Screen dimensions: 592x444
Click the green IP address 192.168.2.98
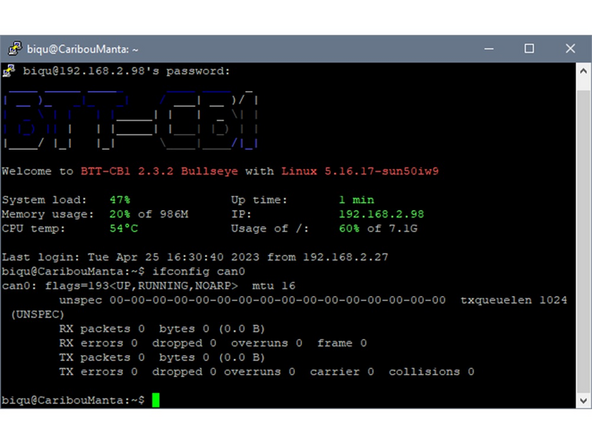tap(381, 214)
